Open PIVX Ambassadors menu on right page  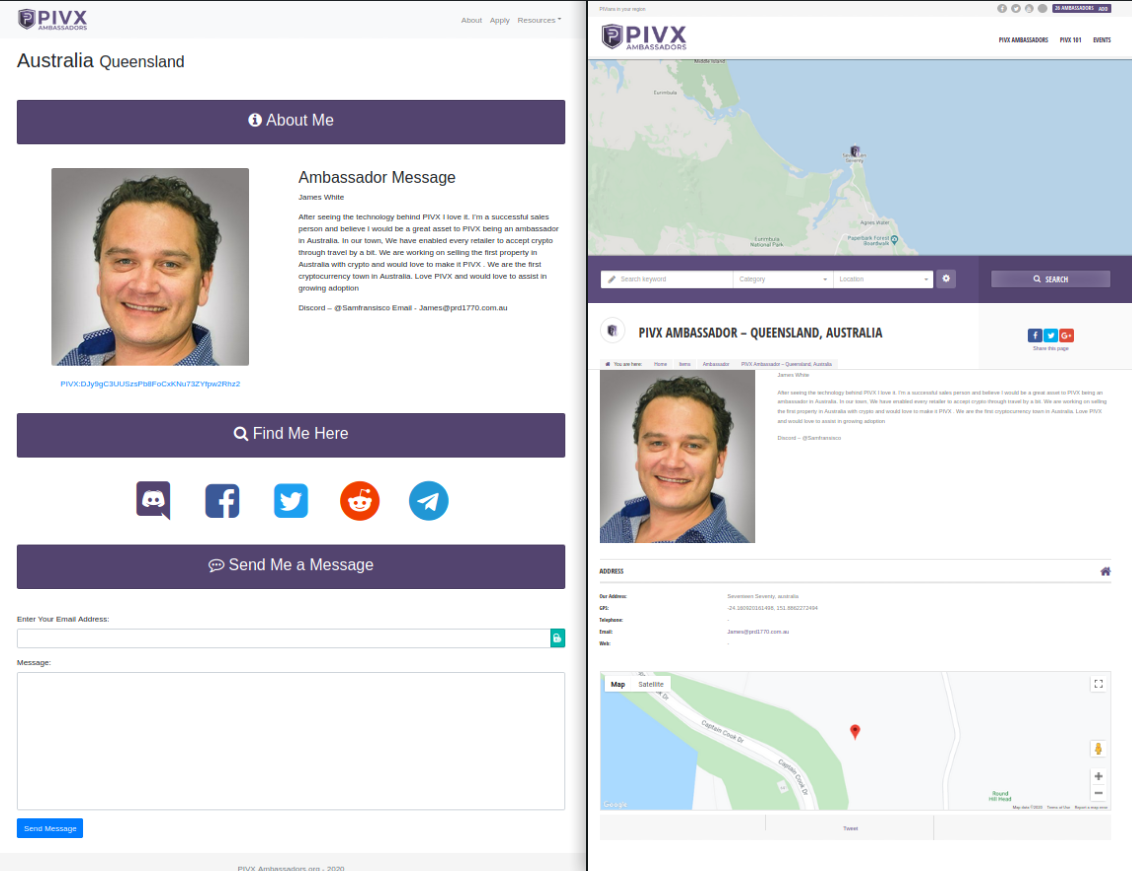tap(1023, 40)
